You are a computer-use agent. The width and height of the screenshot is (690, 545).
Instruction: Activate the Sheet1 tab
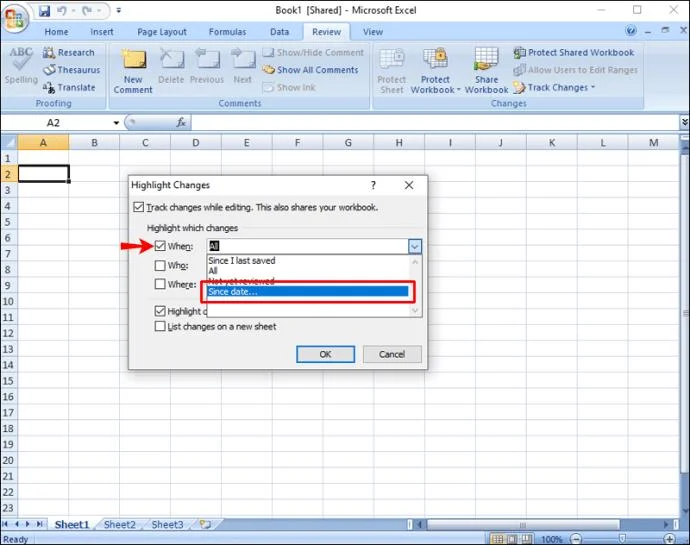tap(72, 524)
